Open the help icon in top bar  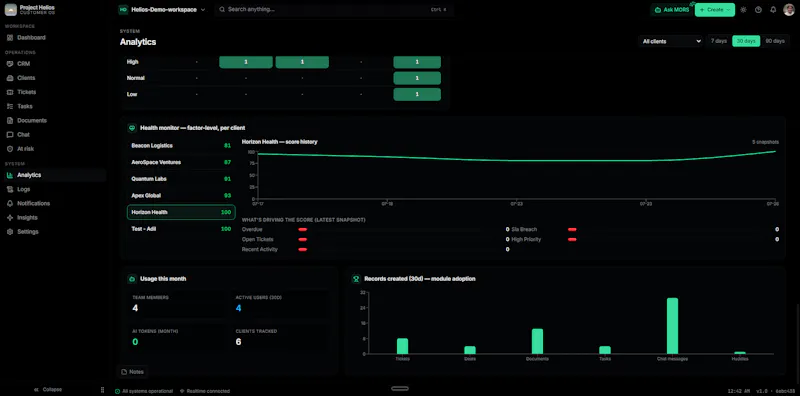(x=758, y=10)
